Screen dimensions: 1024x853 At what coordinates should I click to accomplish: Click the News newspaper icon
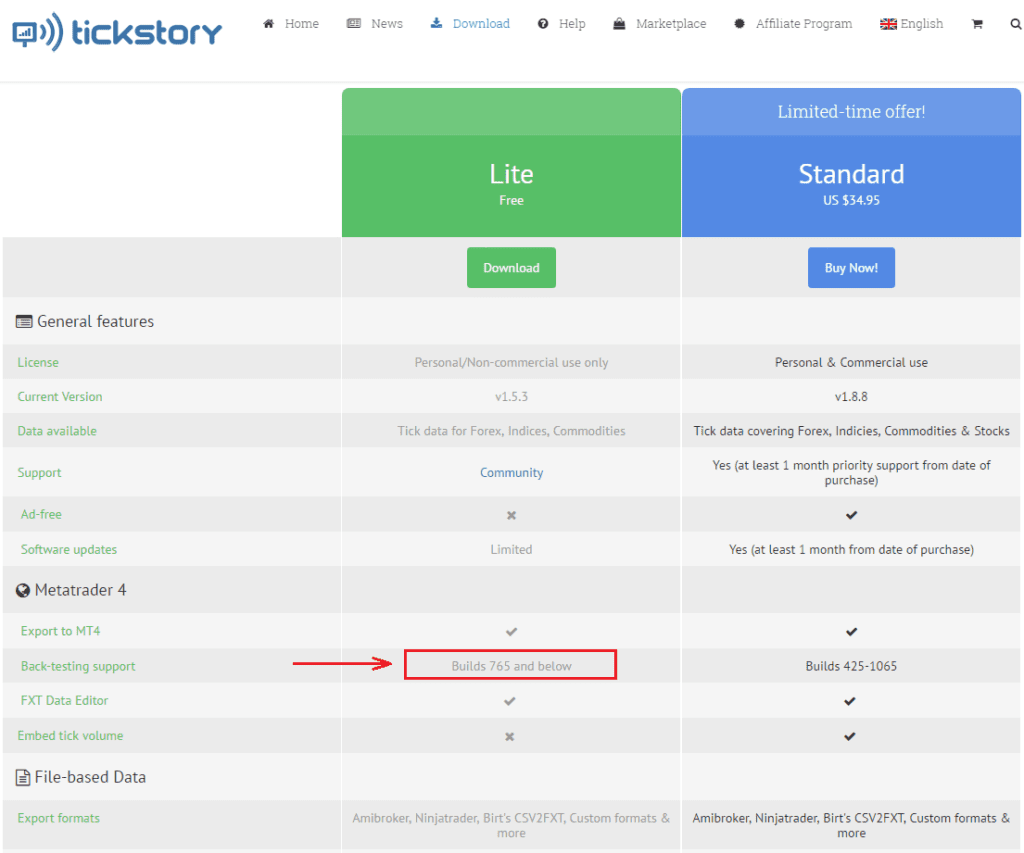pyautogui.click(x=354, y=24)
